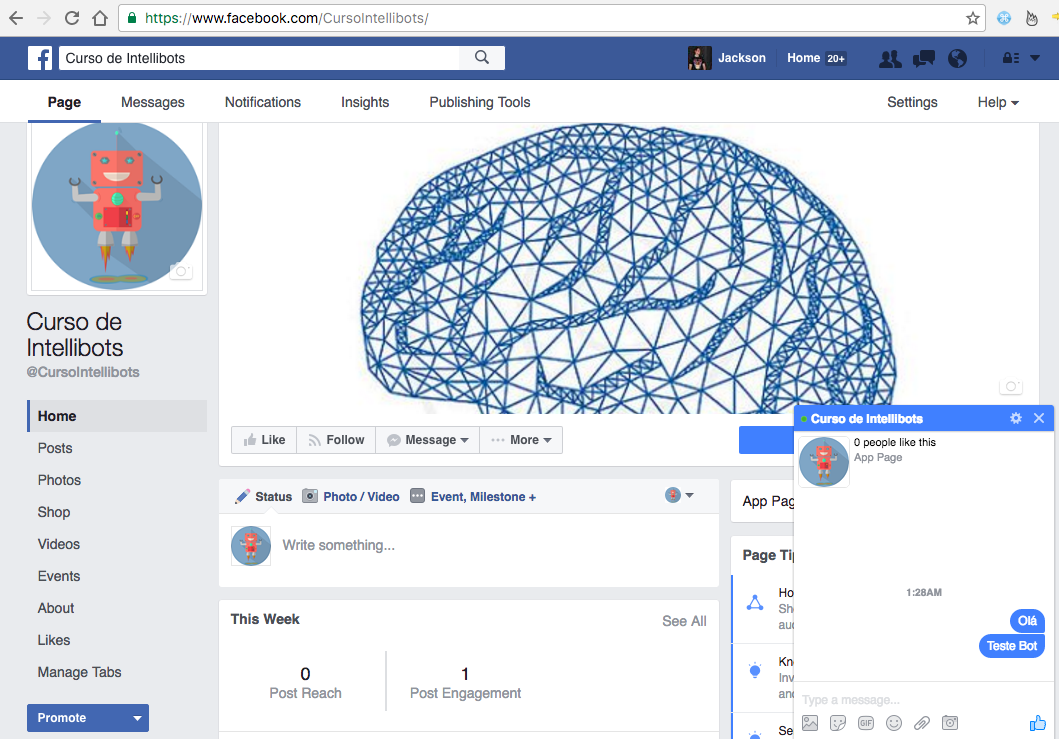This screenshot has width=1059, height=739.
Task: Expand the More options dropdown
Action: click(x=521, y=439)
